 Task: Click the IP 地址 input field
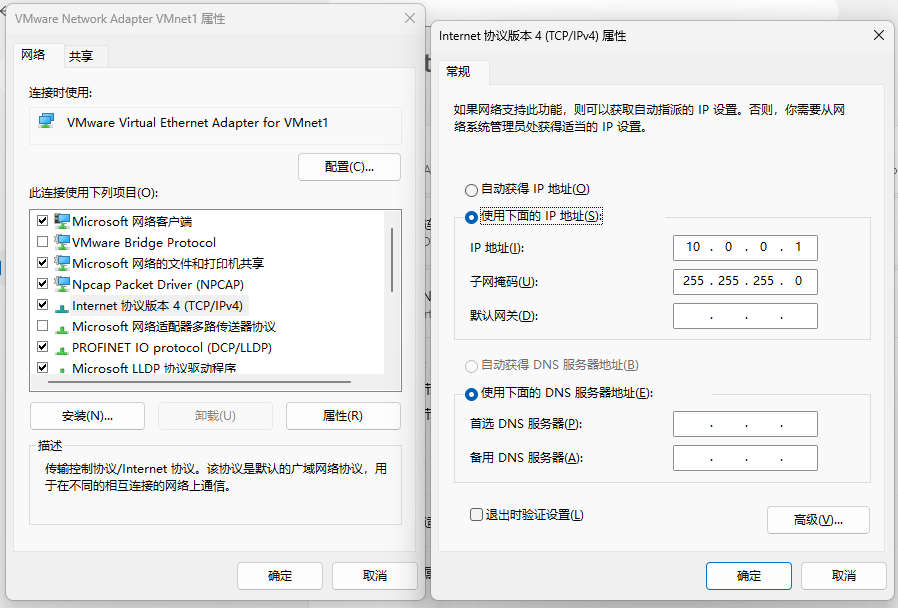click(x=745, y=247)
